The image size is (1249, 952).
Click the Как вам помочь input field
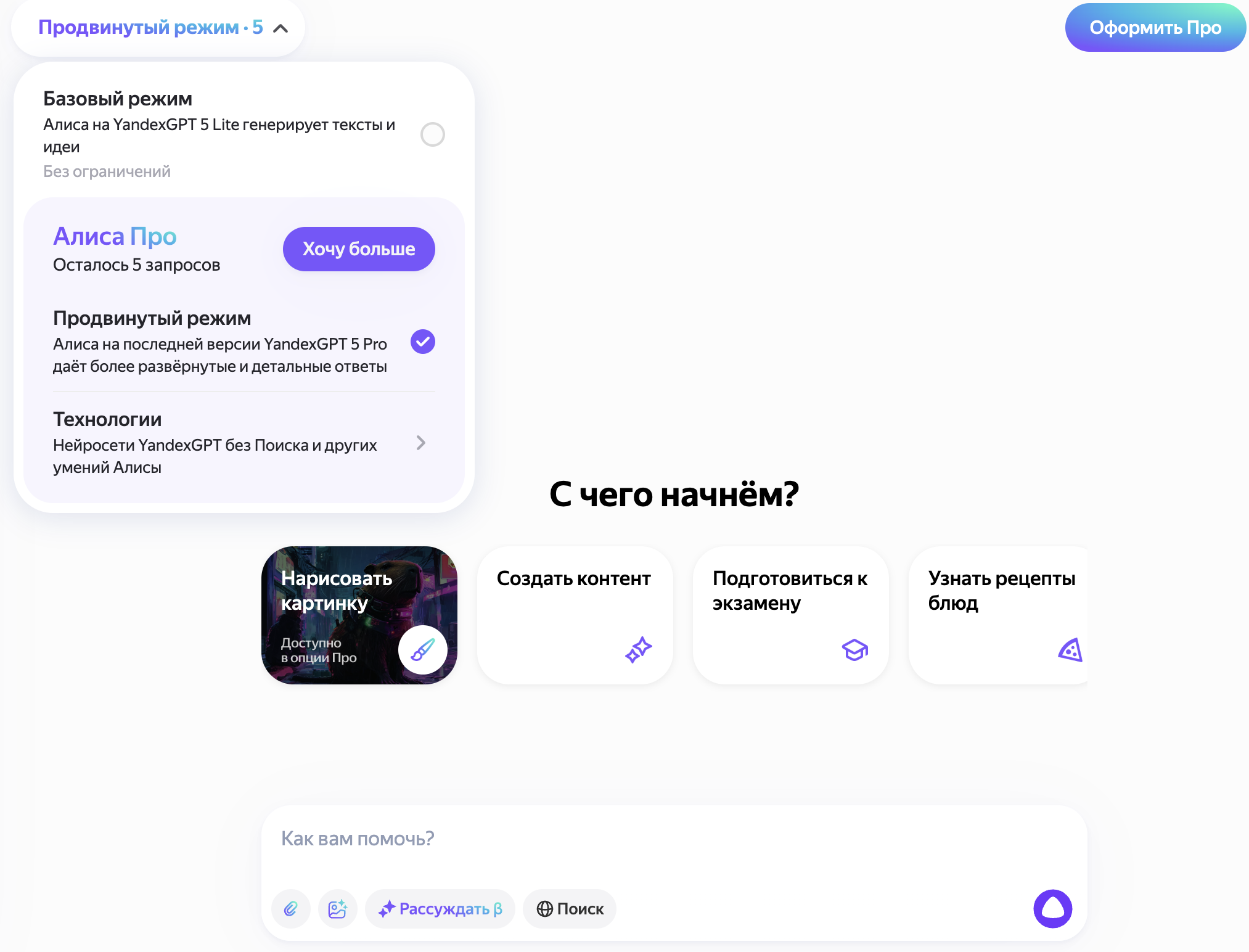pyautogui.click(x=674, y=839)
